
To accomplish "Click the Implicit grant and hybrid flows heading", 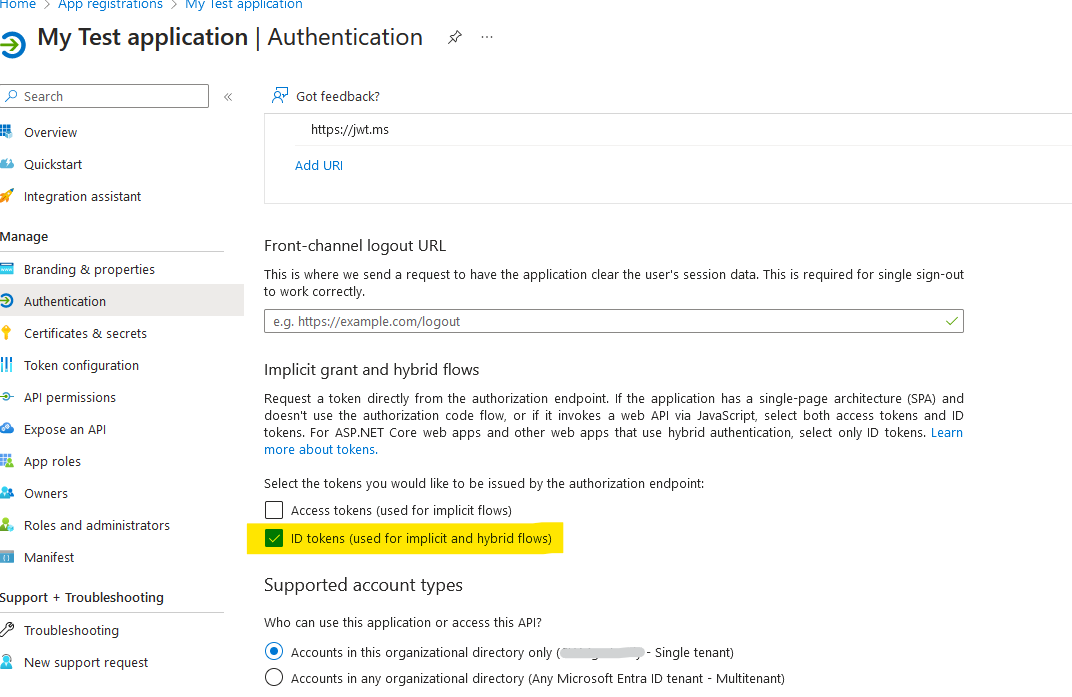I will [371, 370].
